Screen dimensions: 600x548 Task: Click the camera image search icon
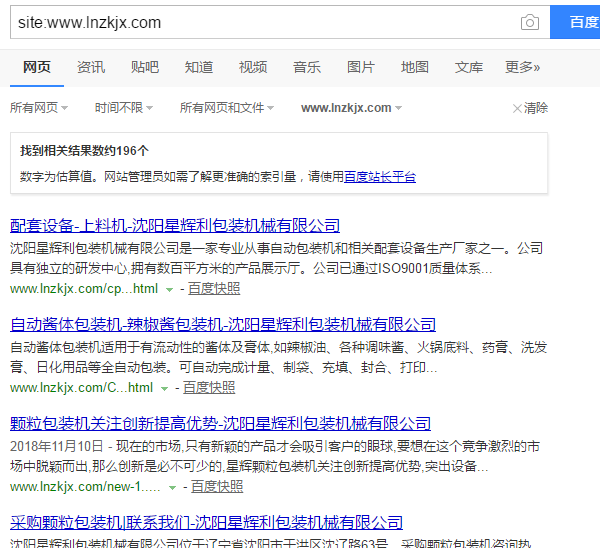pos(530,22)
